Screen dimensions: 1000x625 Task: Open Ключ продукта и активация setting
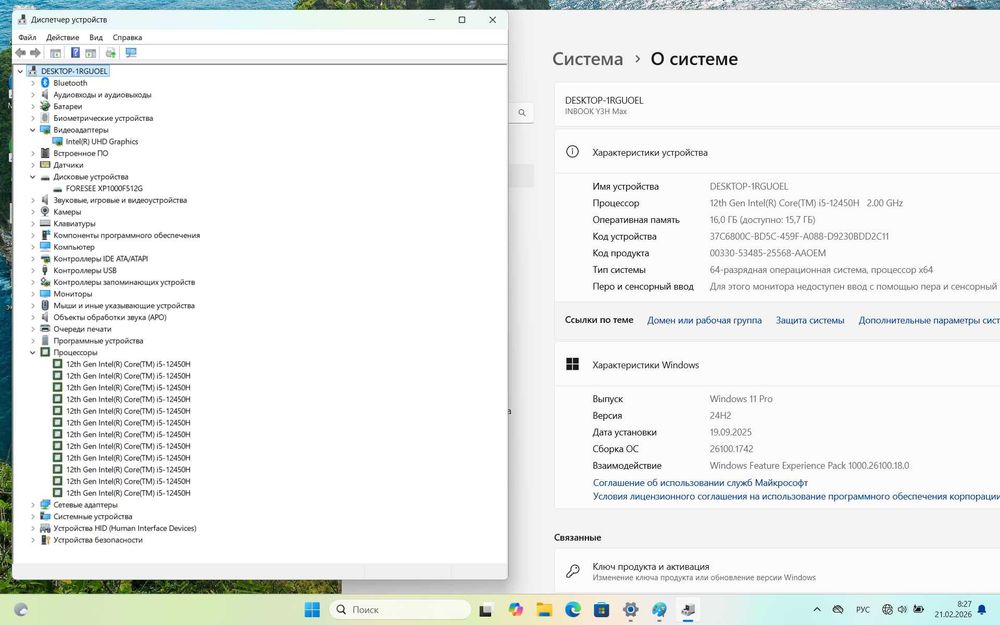coord(777,571)
